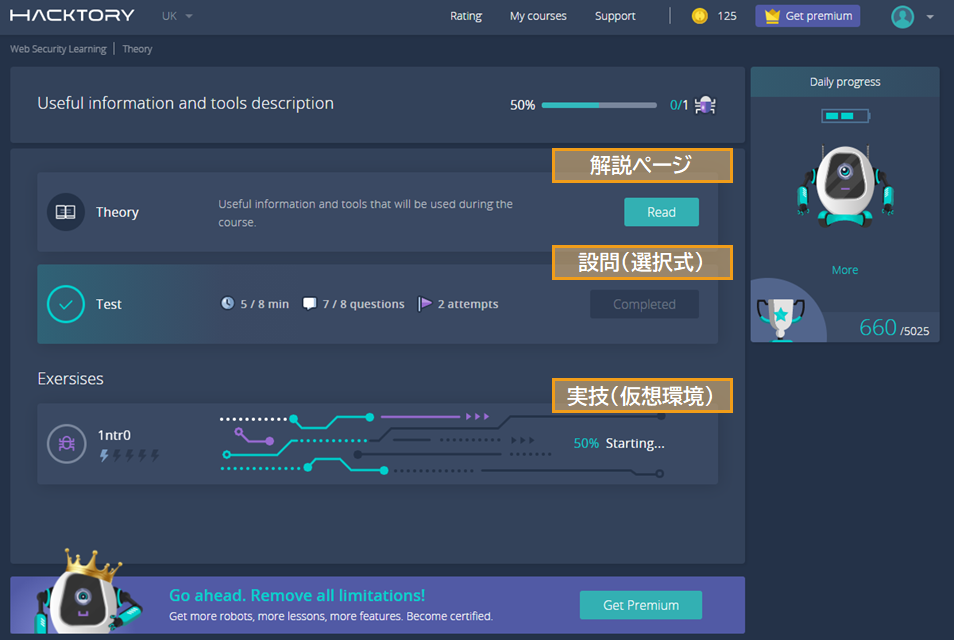Switch to the Rating page
Viewport: 954px width, 640px height.
(x=465, y=15)
